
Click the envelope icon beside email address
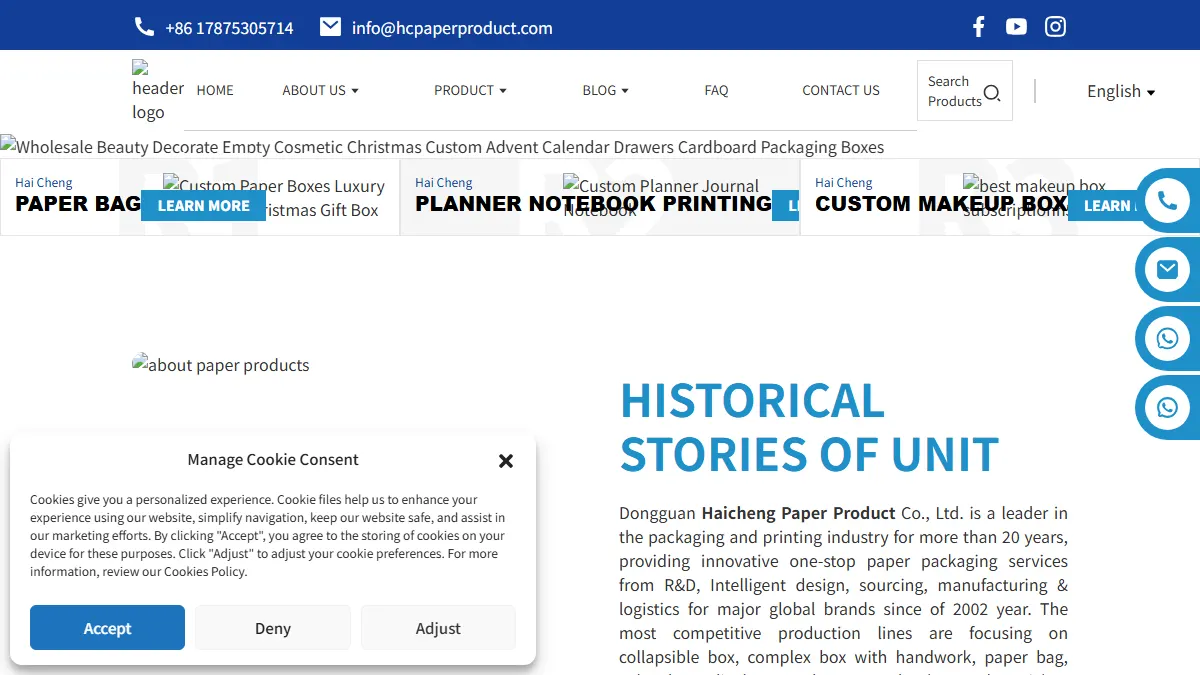[330, 27]
